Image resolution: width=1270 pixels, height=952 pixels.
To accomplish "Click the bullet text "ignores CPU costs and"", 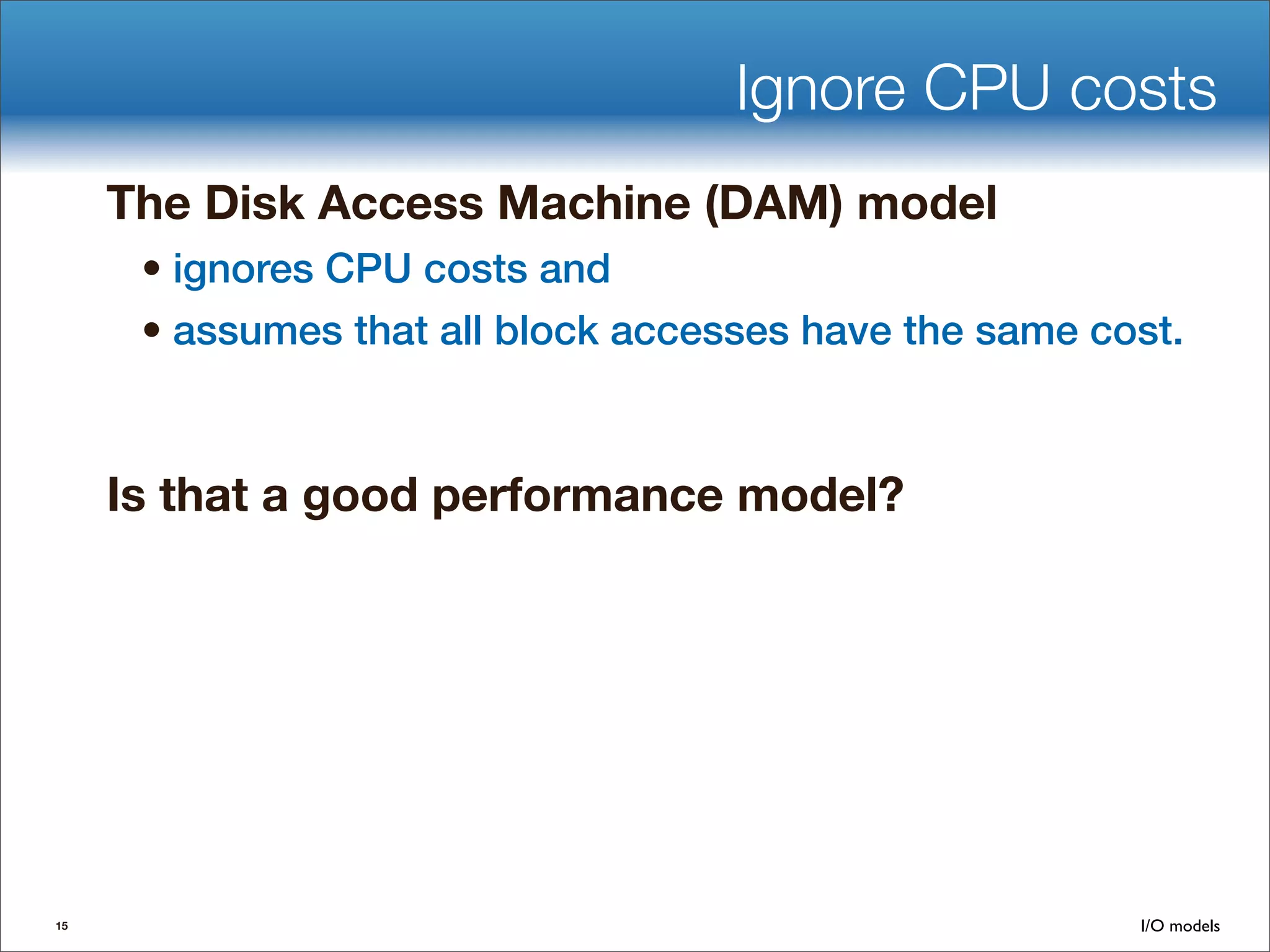I will [x=391, y=269].
